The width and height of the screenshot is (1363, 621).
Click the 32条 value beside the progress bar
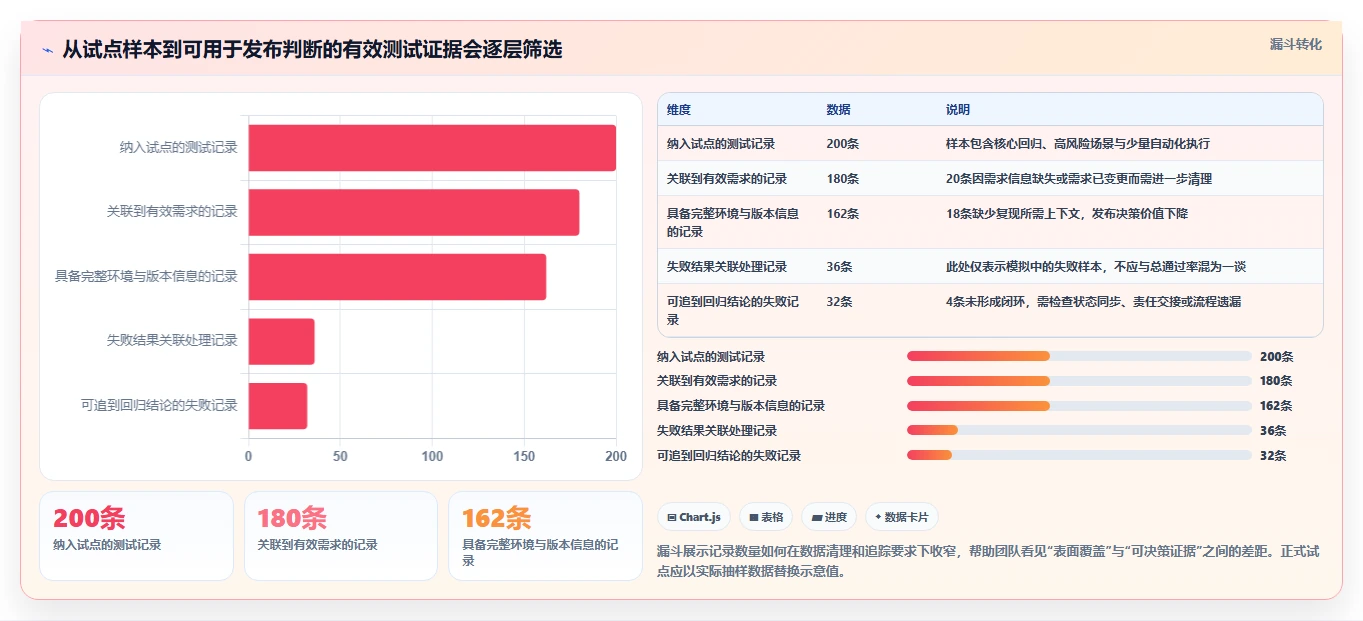(x=1273, y=455)
